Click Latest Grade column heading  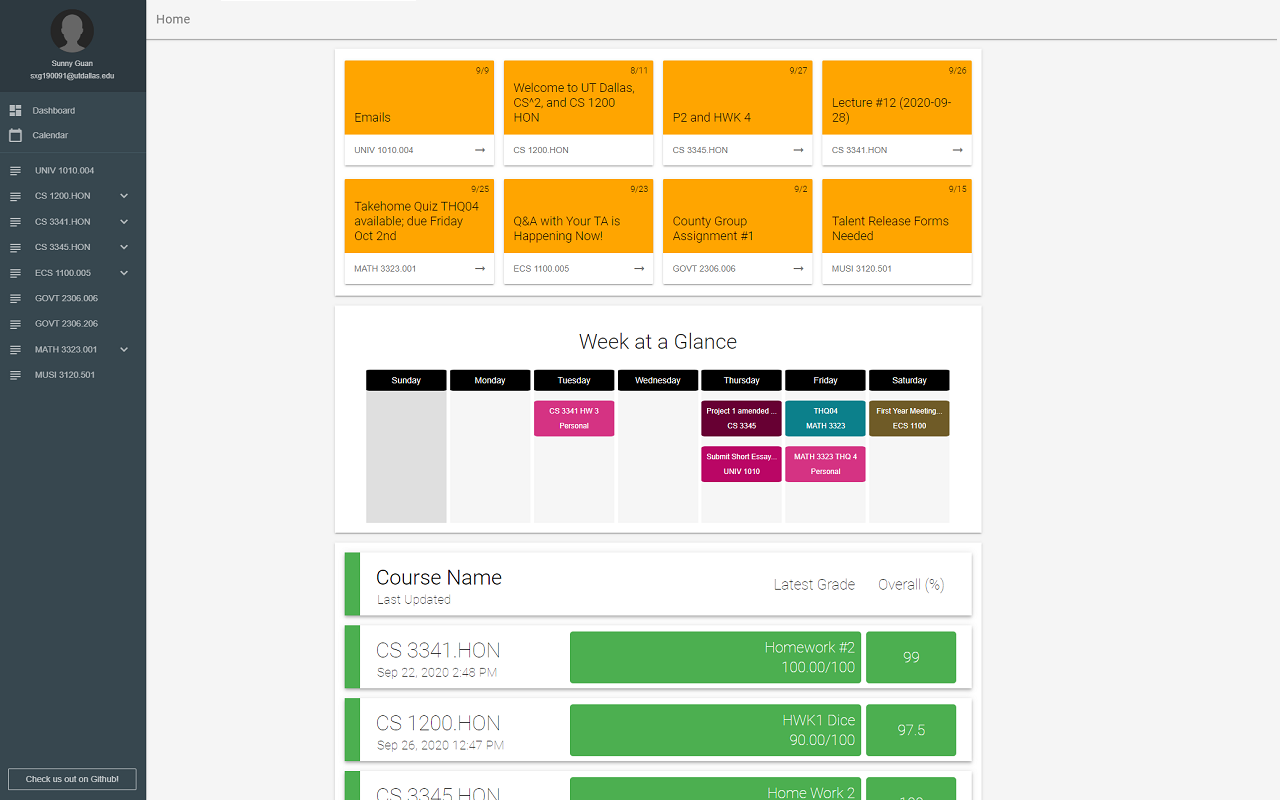click(x=814, y=585)
